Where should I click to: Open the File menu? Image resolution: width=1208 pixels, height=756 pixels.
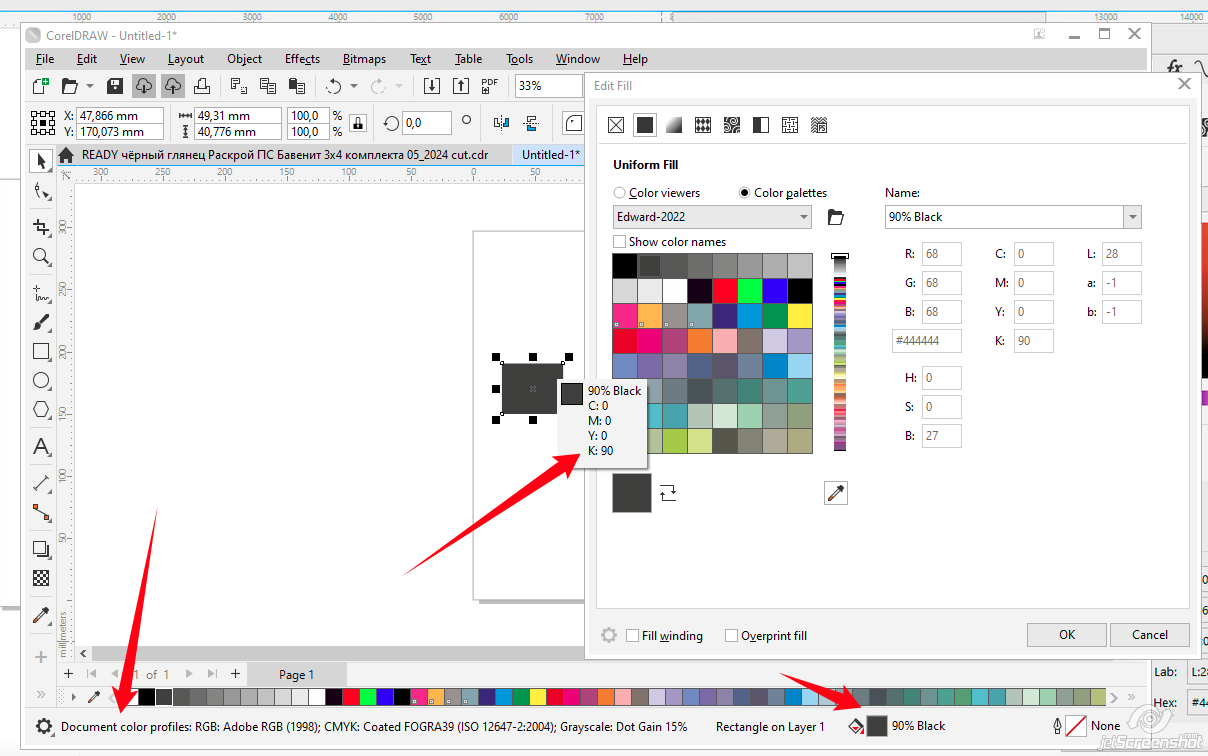tap(45, 59)
